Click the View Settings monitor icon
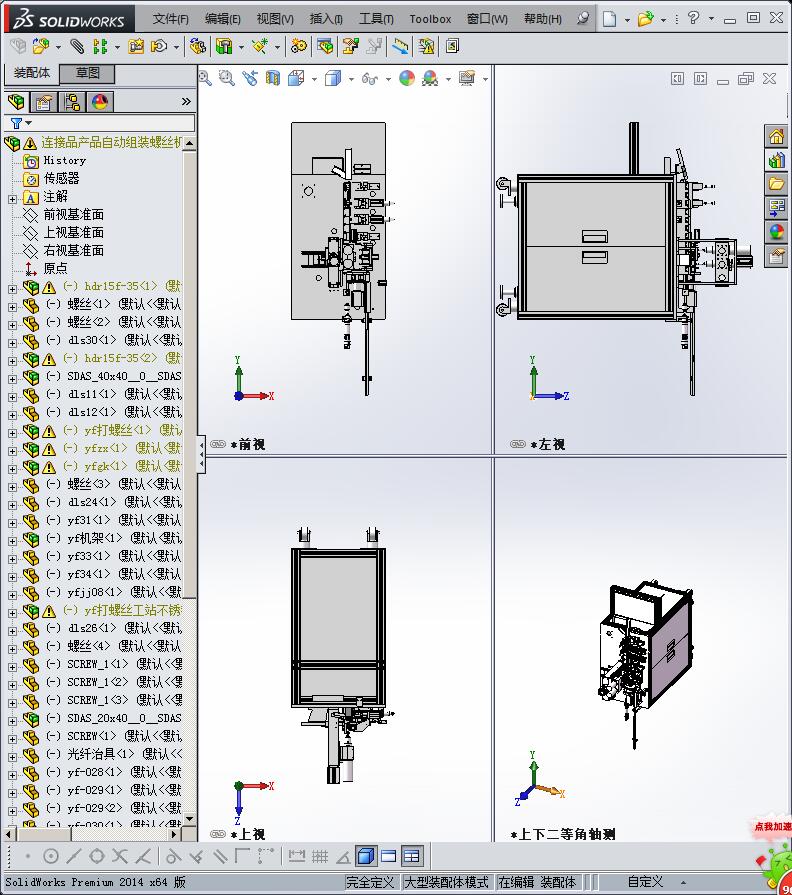 pos(467,78)
